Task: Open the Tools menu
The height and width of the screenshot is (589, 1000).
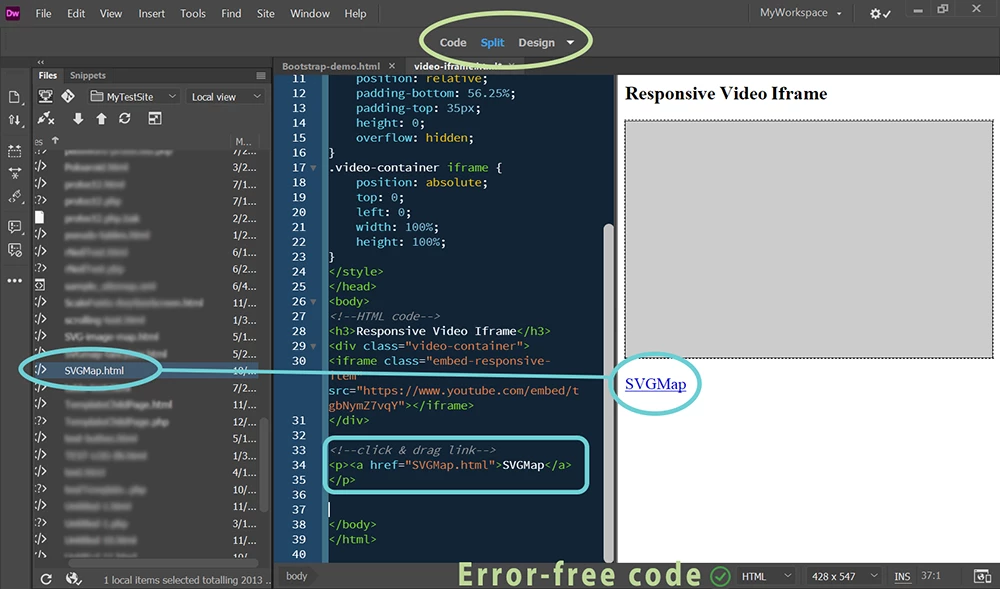Action: [193, 13]
